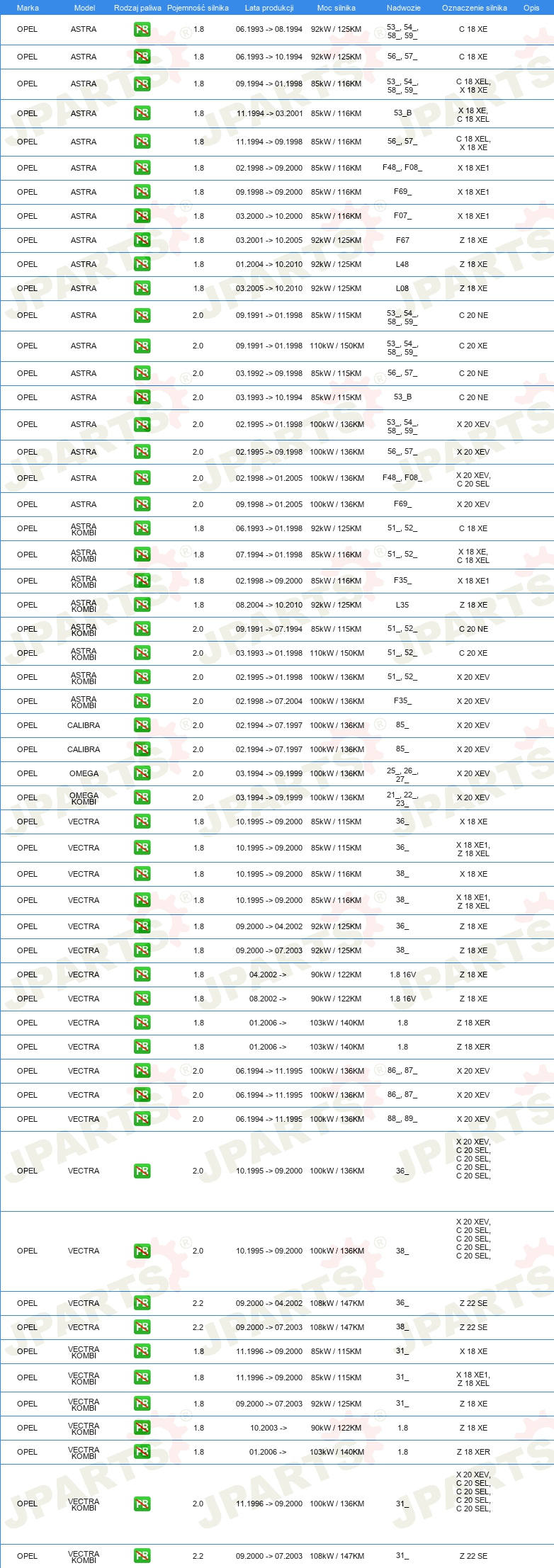The height and width of the screenshot is (1568, 554).
Task: Click fuel icon in Astra 02.1995 -> 09.1998 row
Action: coord(142,452)
